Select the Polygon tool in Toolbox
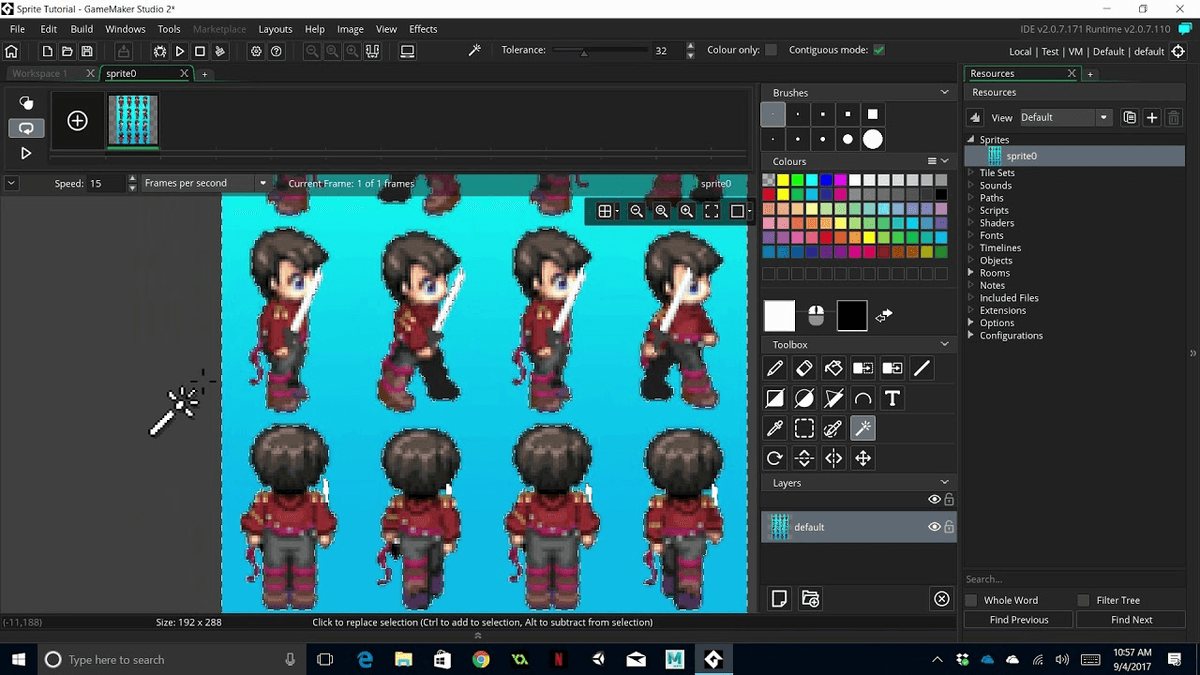The width and height of the screenshot is (1200, 675). 833,399
